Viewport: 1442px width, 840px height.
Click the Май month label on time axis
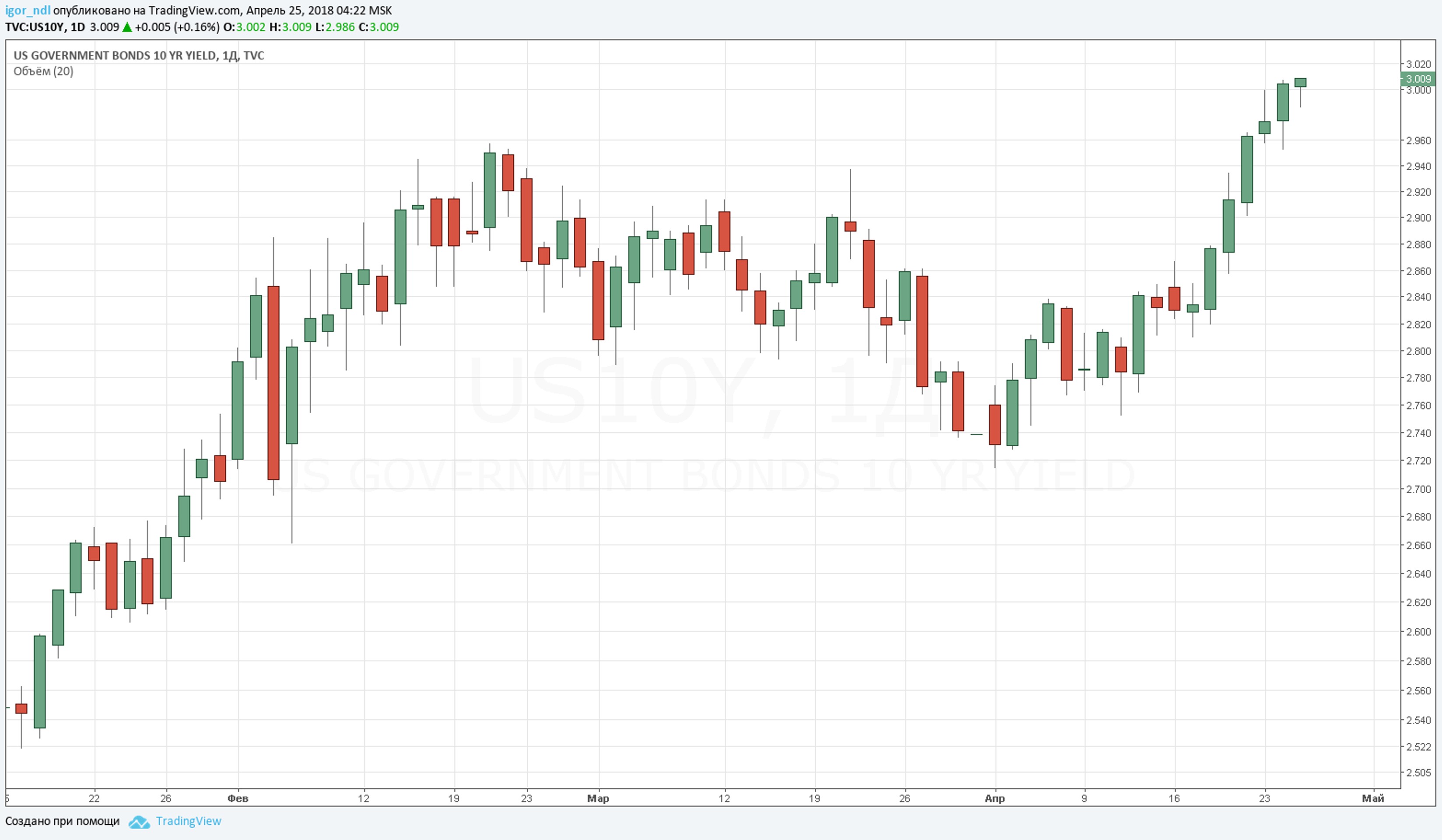(x=1373, y=798)
